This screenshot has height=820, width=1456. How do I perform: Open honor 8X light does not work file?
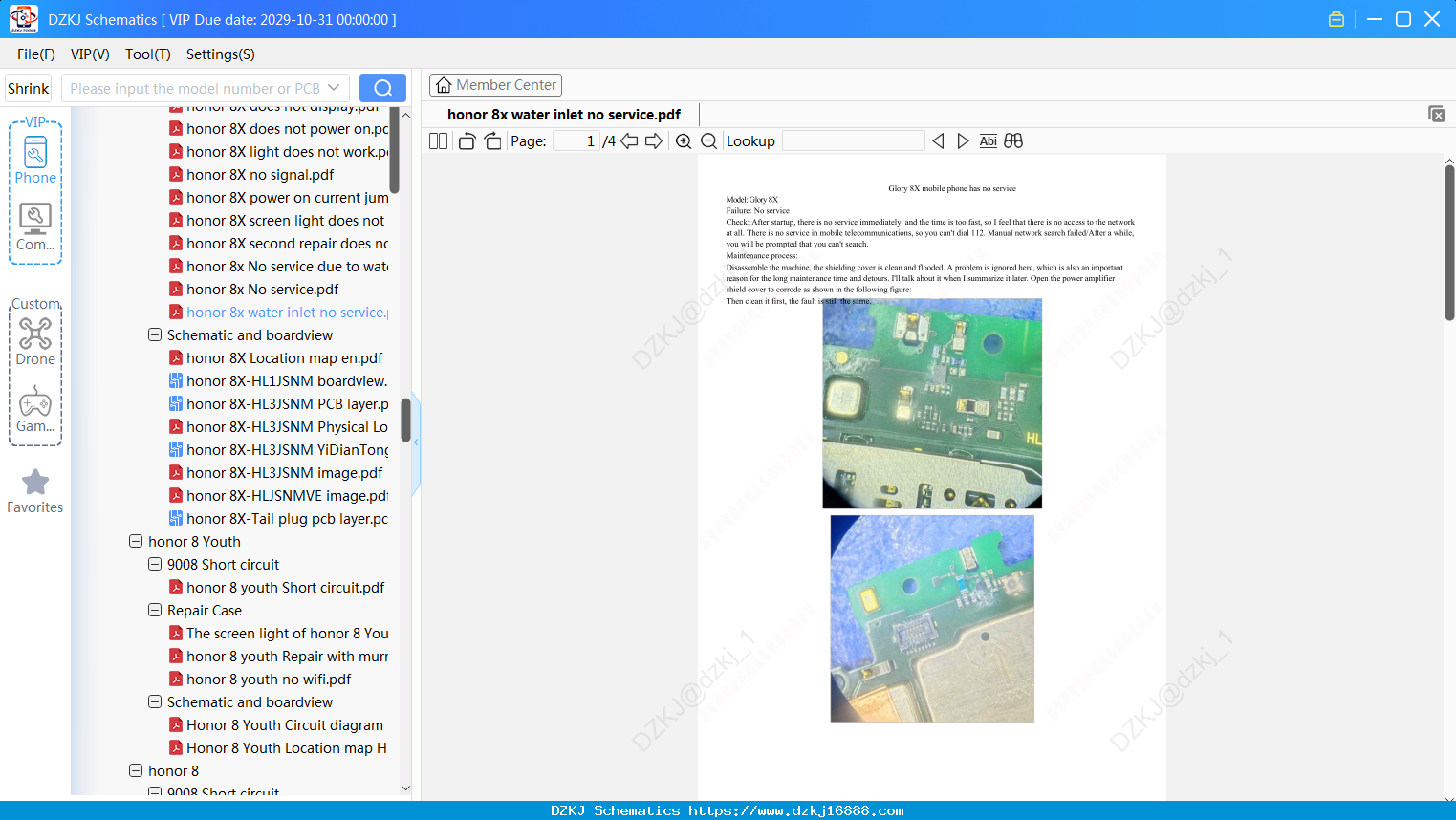coord(279,152)
